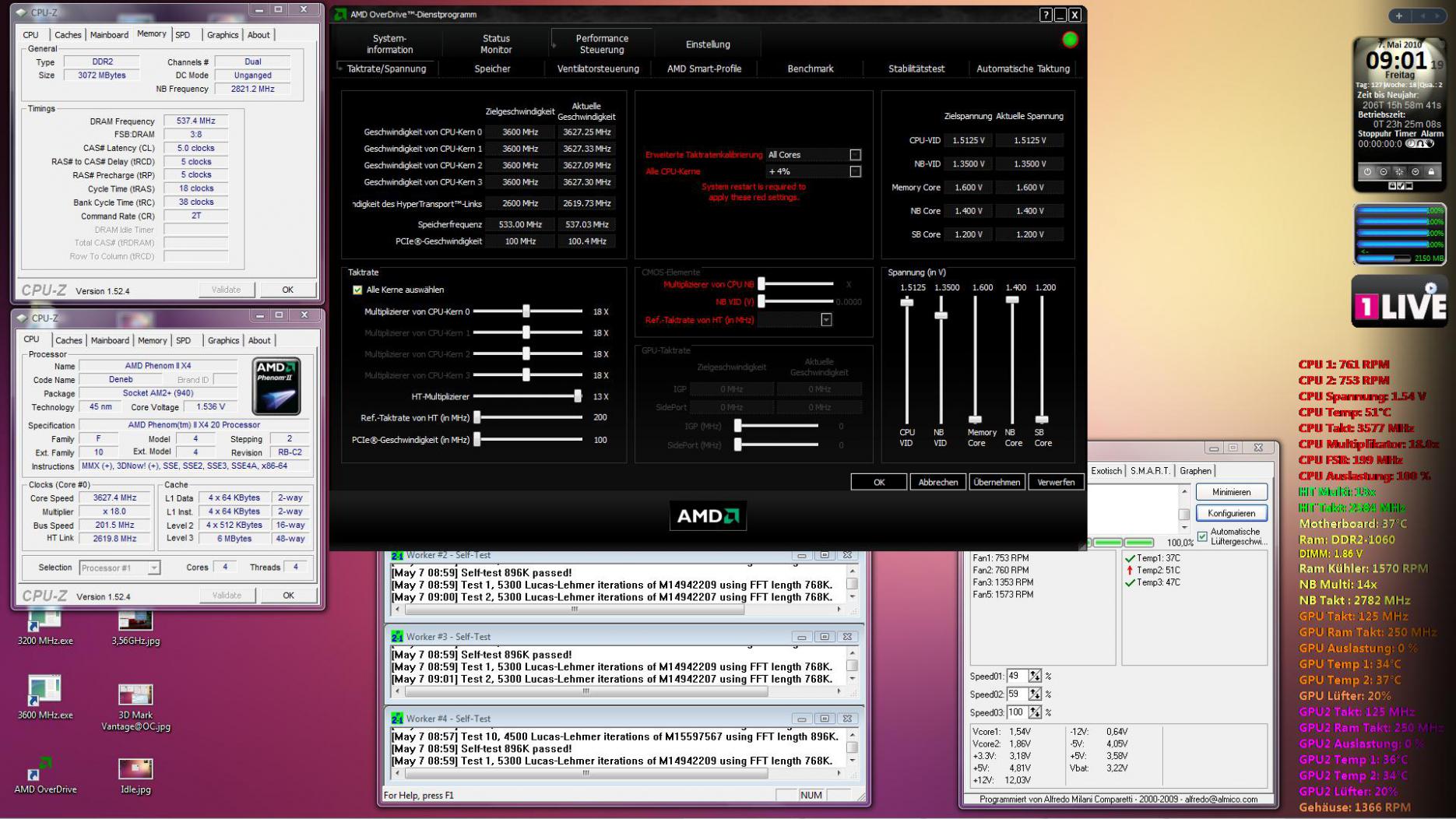Screen dimensions: 1456x819
Task: Click the Prime95 icon of Worker #4 window
Action: (397, 719)
